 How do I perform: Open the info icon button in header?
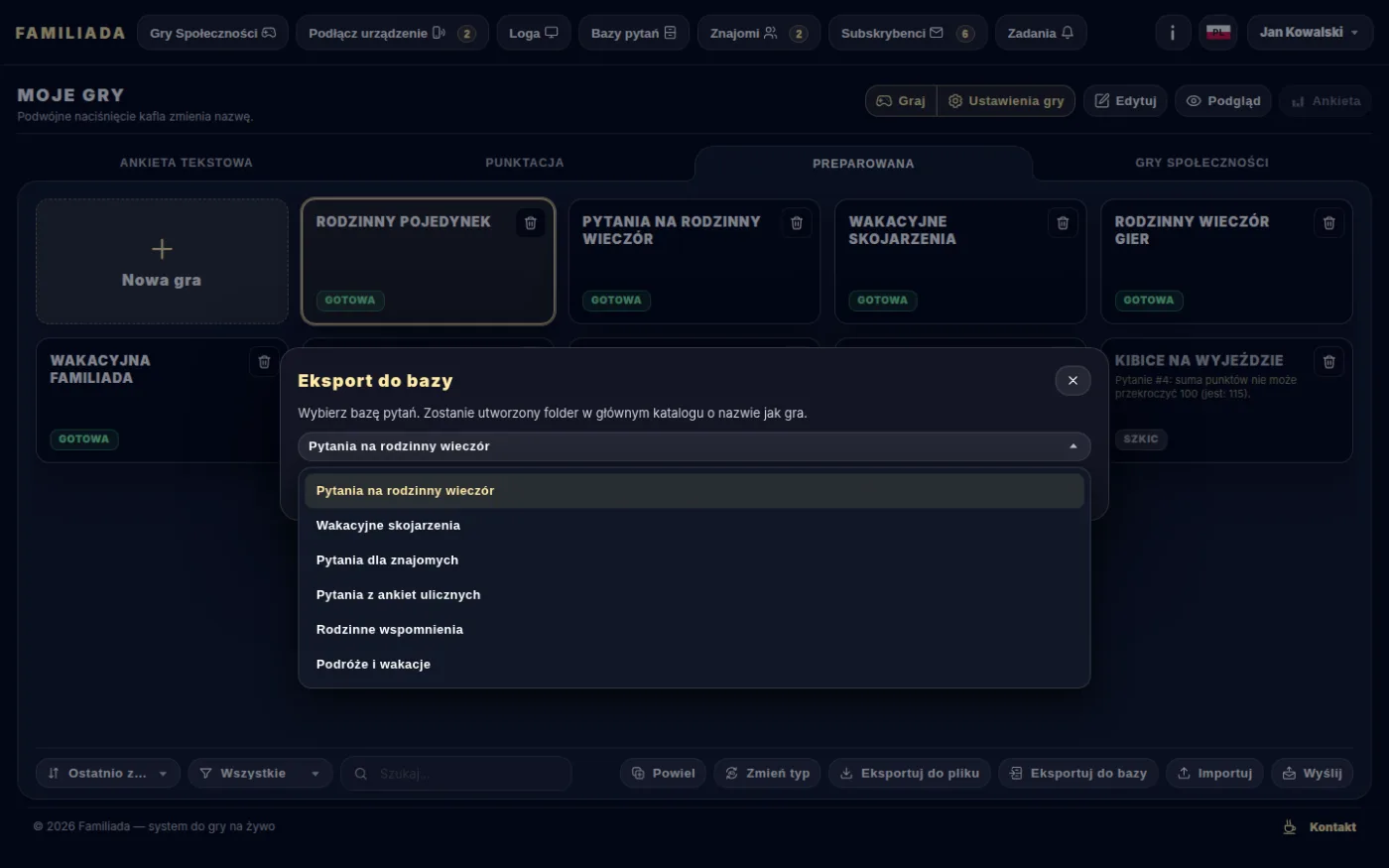click(x=1173, y=33)
